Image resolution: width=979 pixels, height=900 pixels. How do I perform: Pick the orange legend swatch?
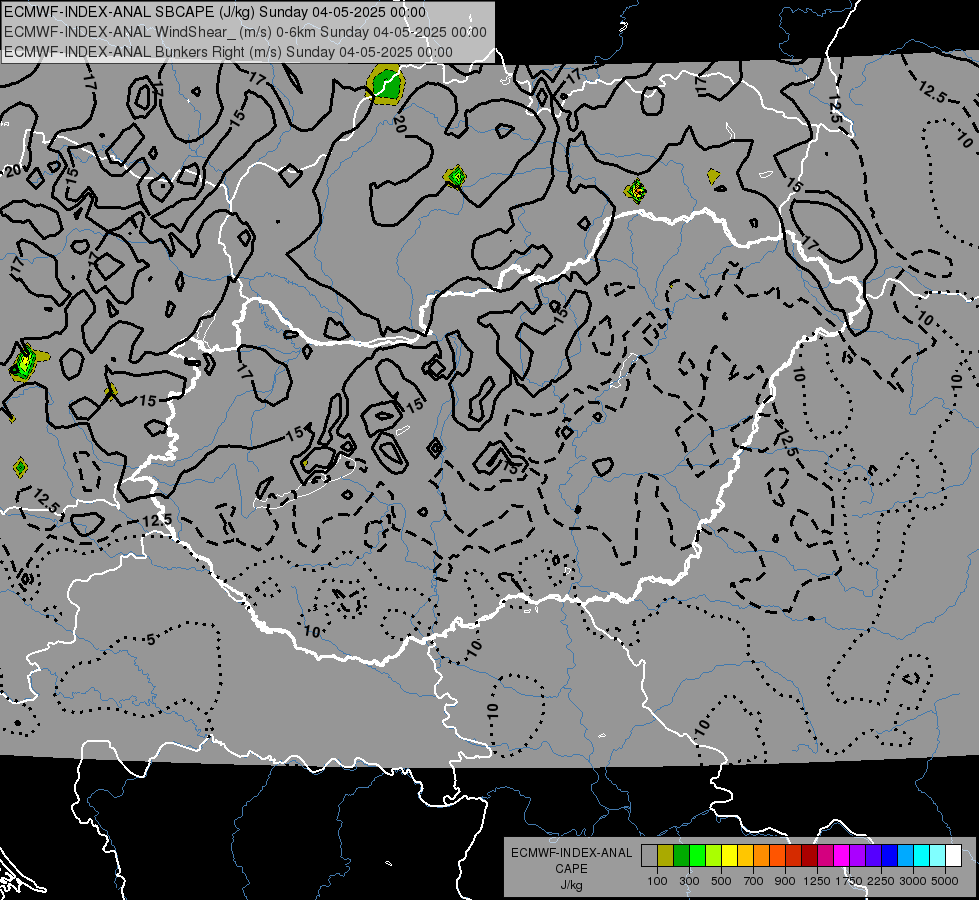click(762, 856)
